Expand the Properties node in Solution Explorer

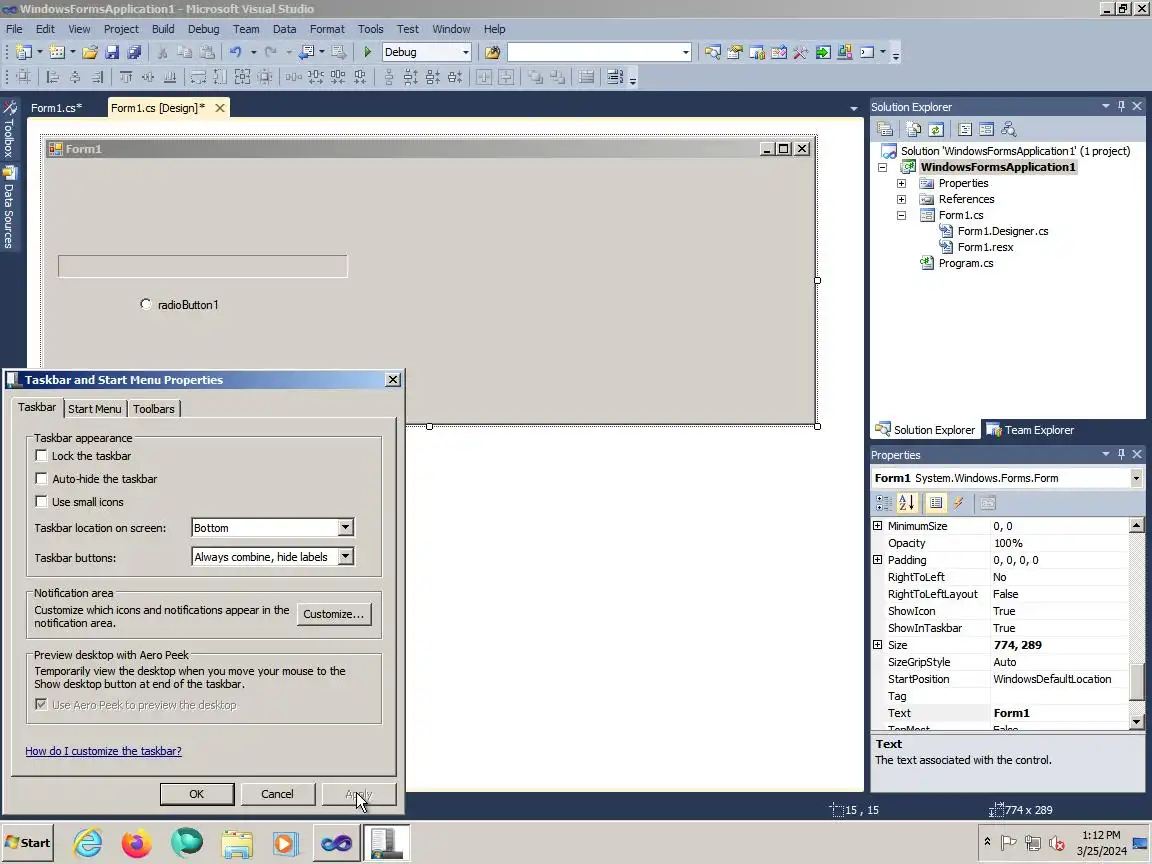pyautogui.click(x=901, y=184)
